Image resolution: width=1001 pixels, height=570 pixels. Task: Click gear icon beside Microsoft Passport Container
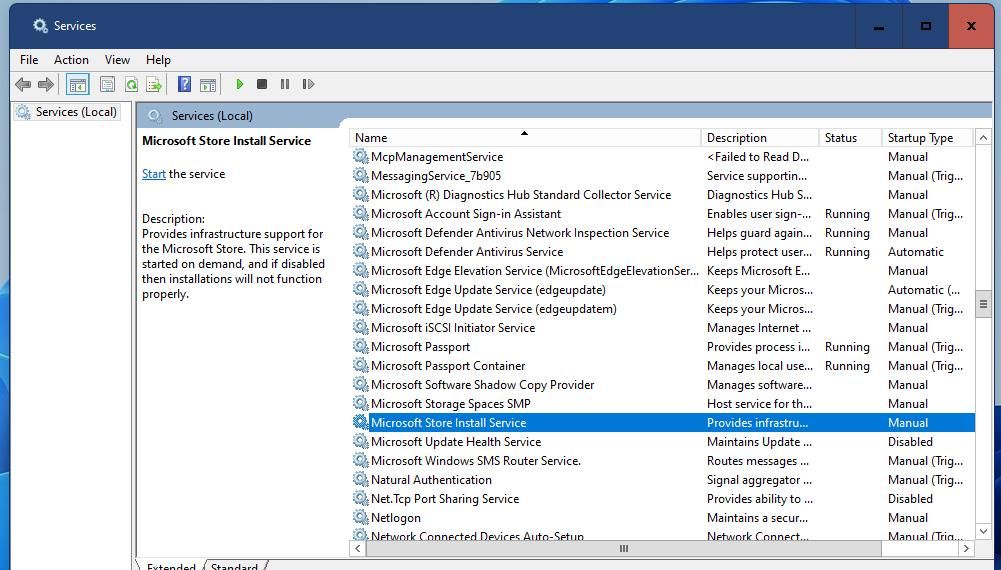(361, 365)
